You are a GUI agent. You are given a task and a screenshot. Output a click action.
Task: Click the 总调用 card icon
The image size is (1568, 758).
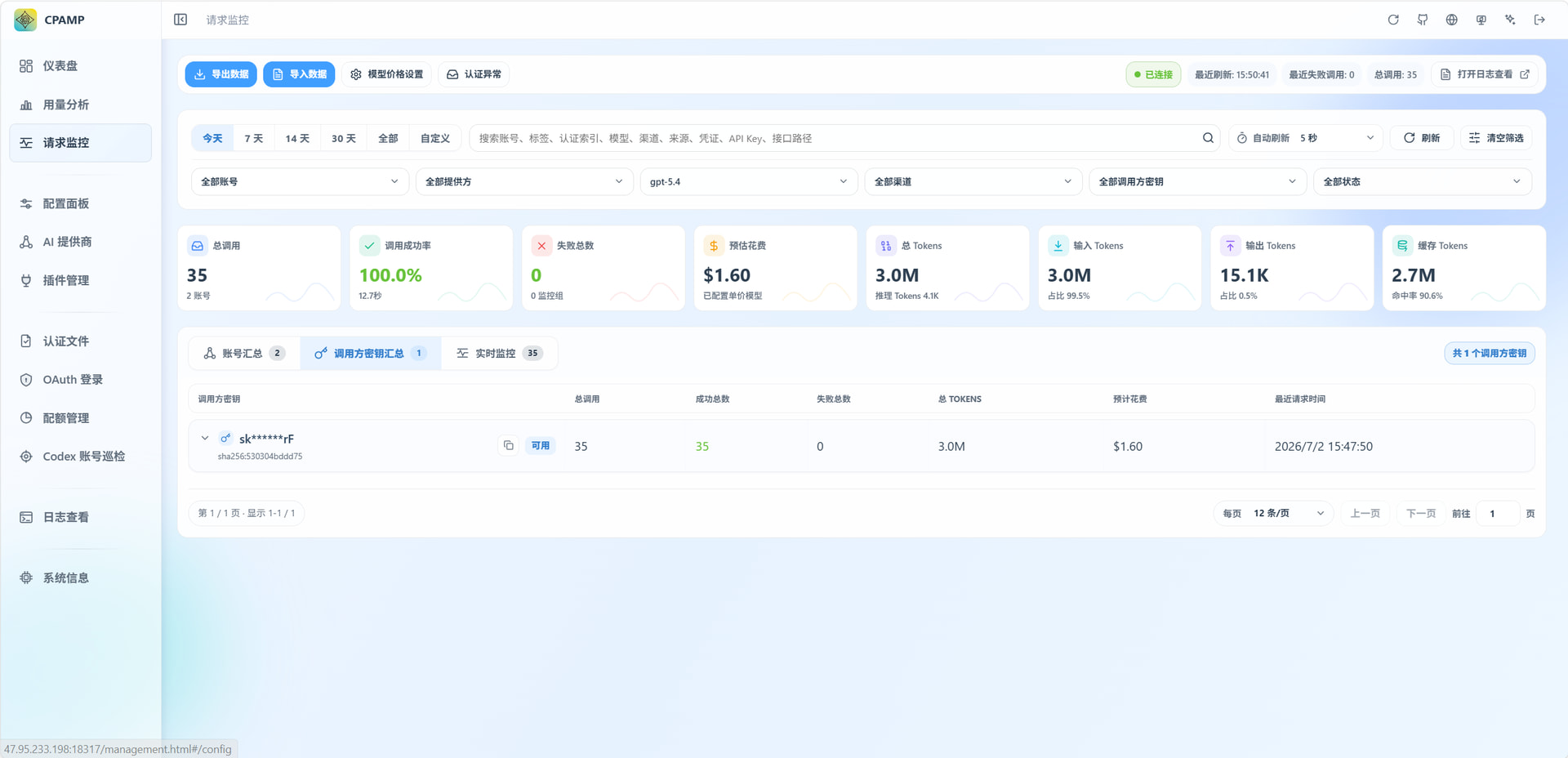click(198, 245)
